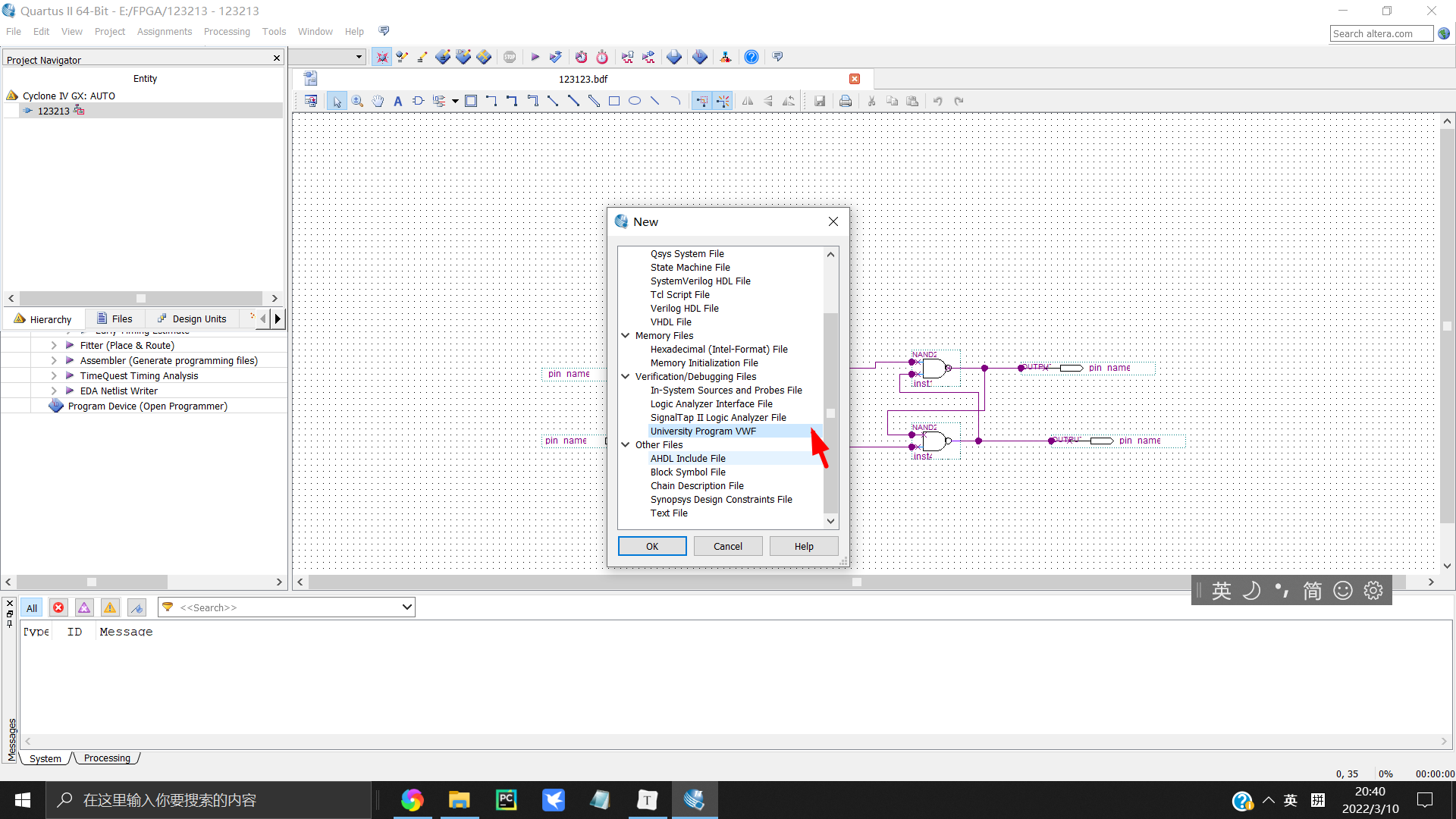Open File Explorer from the taskbar
This screenshot has width=1456, height=819.
click(x=459, y=800)
